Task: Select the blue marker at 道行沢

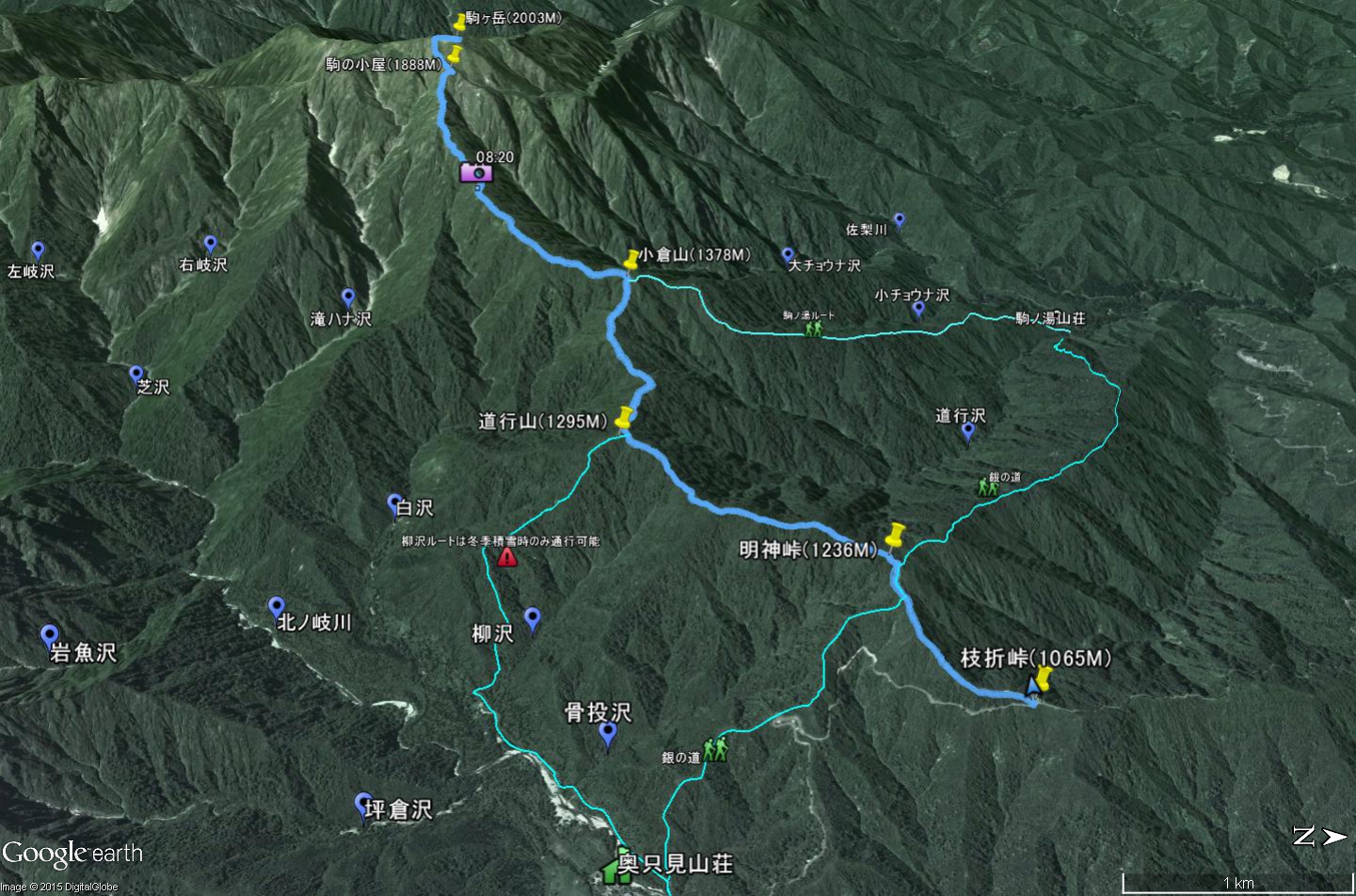Action: (x=967, y=433)
